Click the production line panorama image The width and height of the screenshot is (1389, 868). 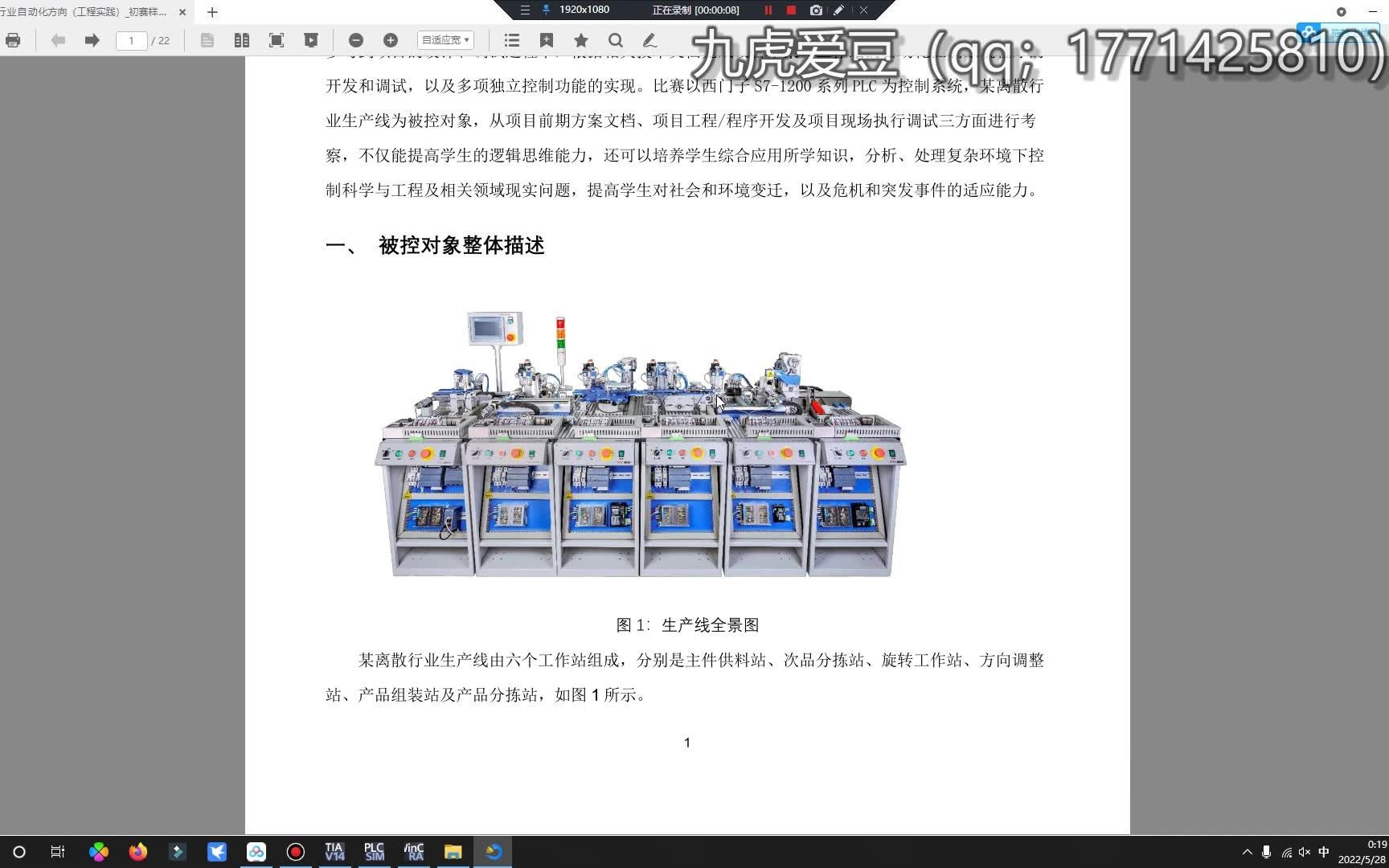click(x=641, y=444)
